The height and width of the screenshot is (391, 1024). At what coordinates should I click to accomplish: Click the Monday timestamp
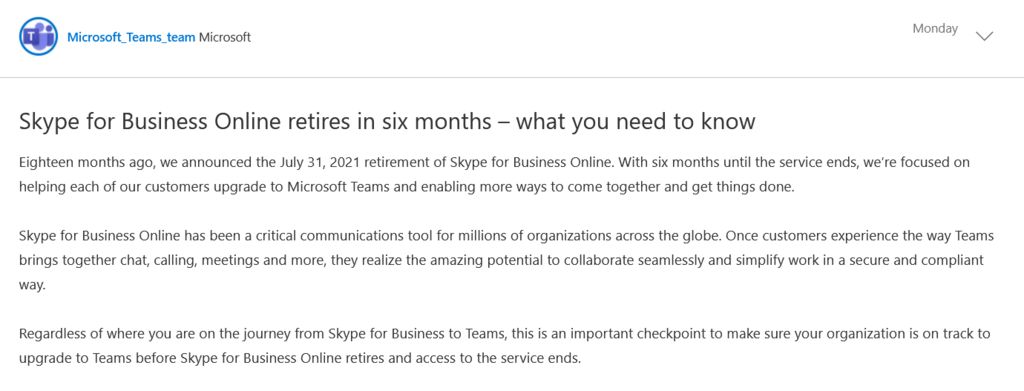tap(935, 29)
